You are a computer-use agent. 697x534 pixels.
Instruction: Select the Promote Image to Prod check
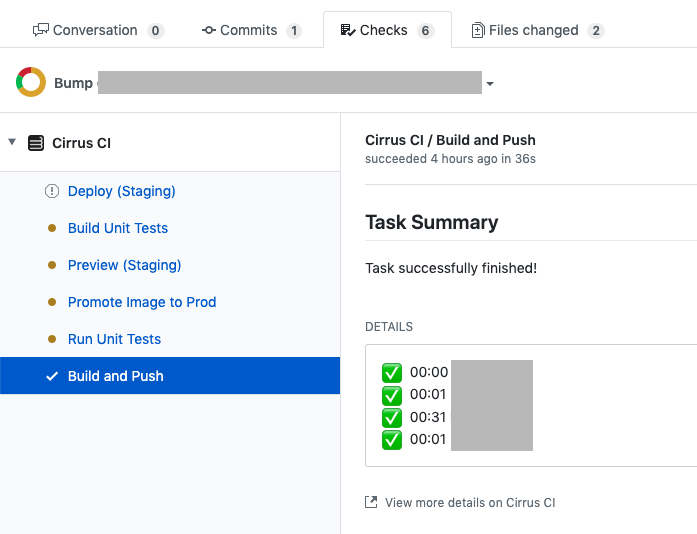tap(142, 302)
